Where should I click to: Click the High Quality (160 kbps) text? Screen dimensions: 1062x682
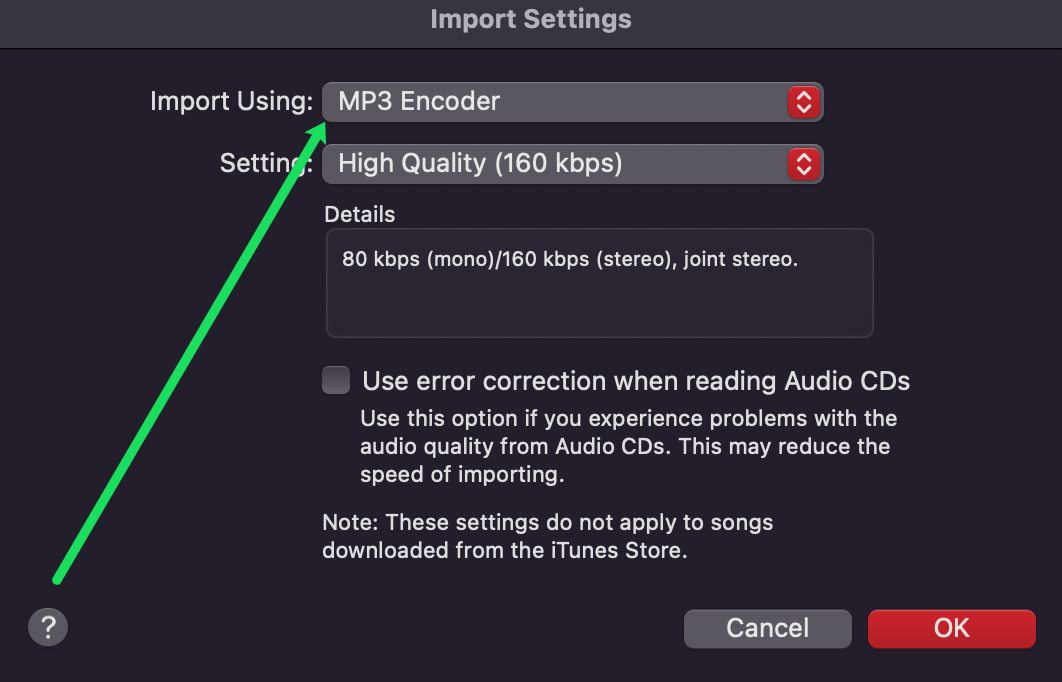pyautogui.click(x=480, y=163)
